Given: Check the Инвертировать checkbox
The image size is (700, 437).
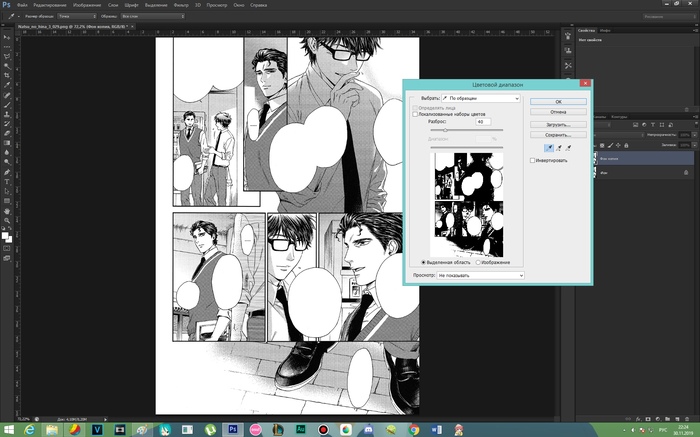Looking at the screenshot, I should (x=532, y=160).
